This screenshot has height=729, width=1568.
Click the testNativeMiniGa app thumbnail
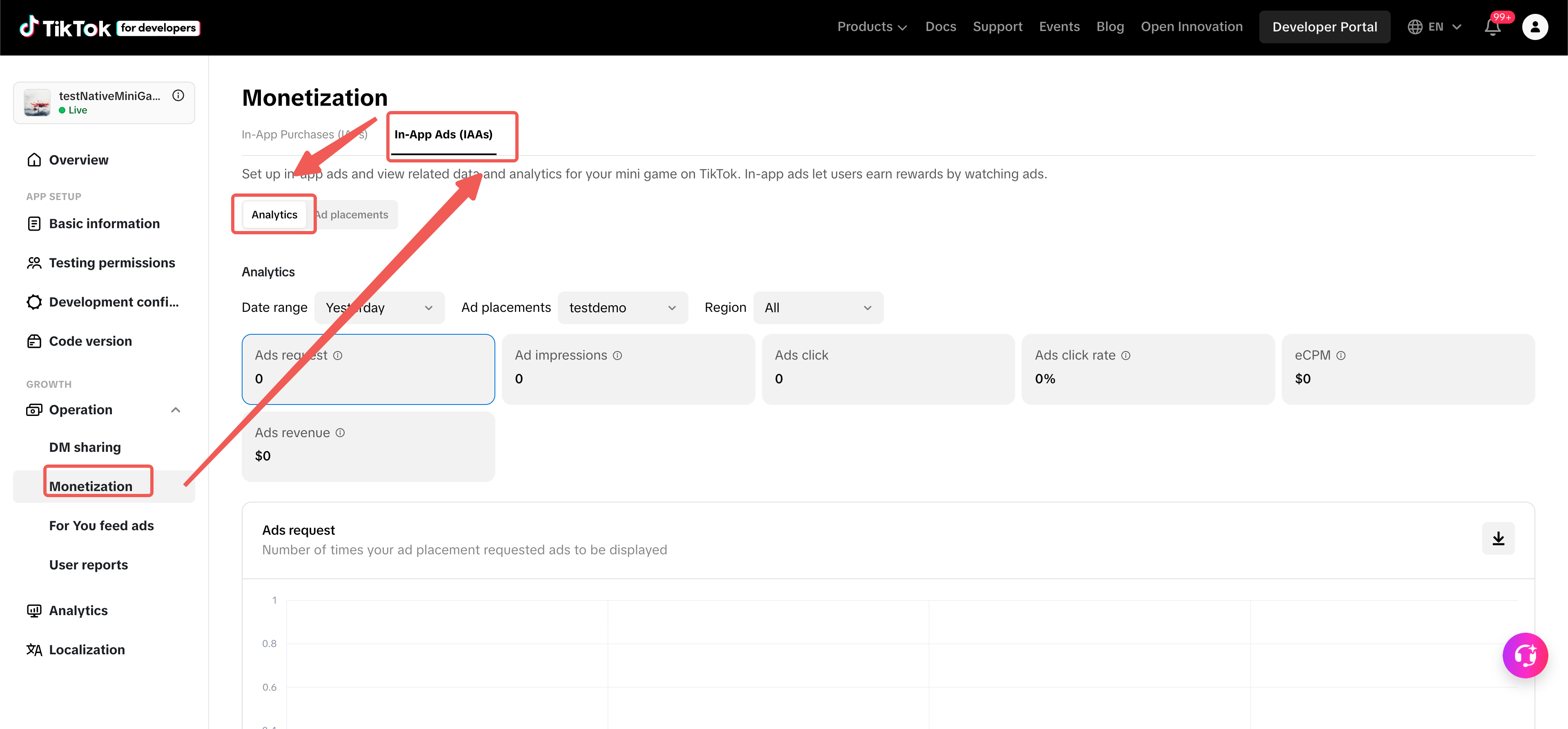(x=37, y=103)
